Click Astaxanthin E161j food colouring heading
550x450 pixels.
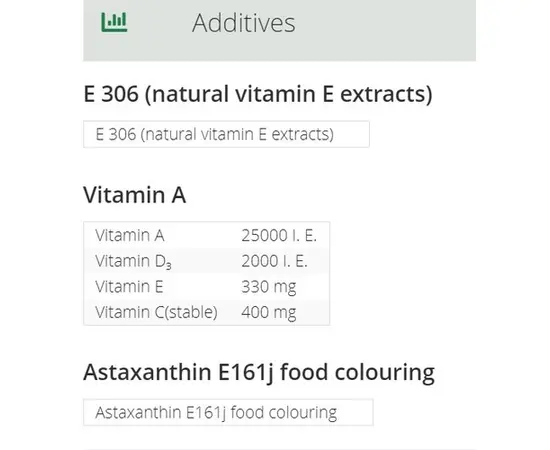[259, 372]
